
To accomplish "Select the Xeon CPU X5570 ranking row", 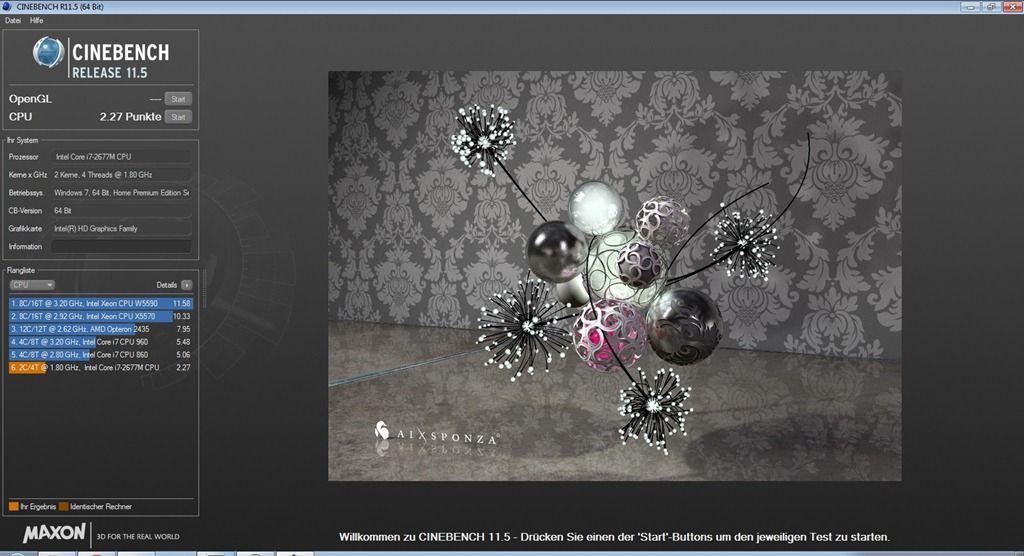I will point(101,316).
